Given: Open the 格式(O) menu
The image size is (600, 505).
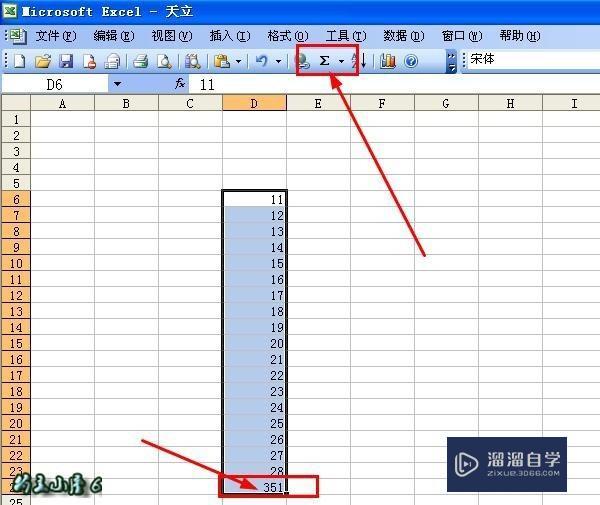Looking at the screenshot, I should (288, 36).
